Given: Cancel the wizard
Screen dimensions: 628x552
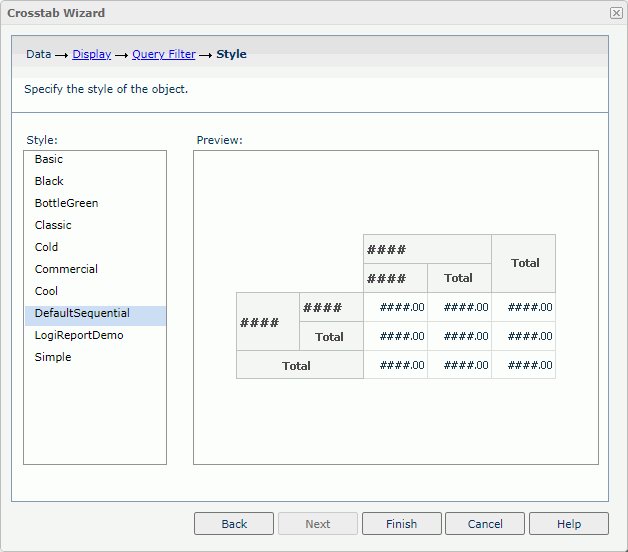Looking at the screenshot, I should [x=485, y=524].
